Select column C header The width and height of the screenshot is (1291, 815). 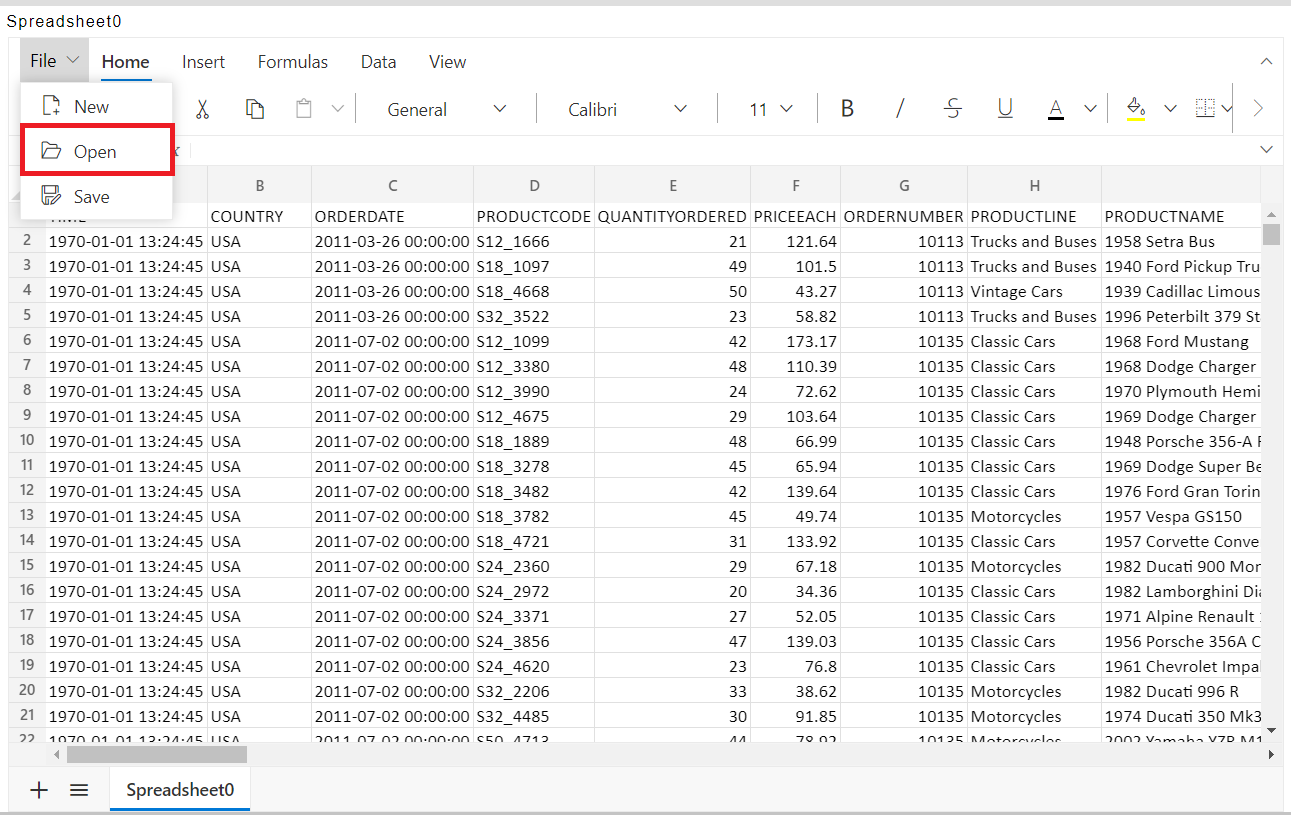(393, 185)
